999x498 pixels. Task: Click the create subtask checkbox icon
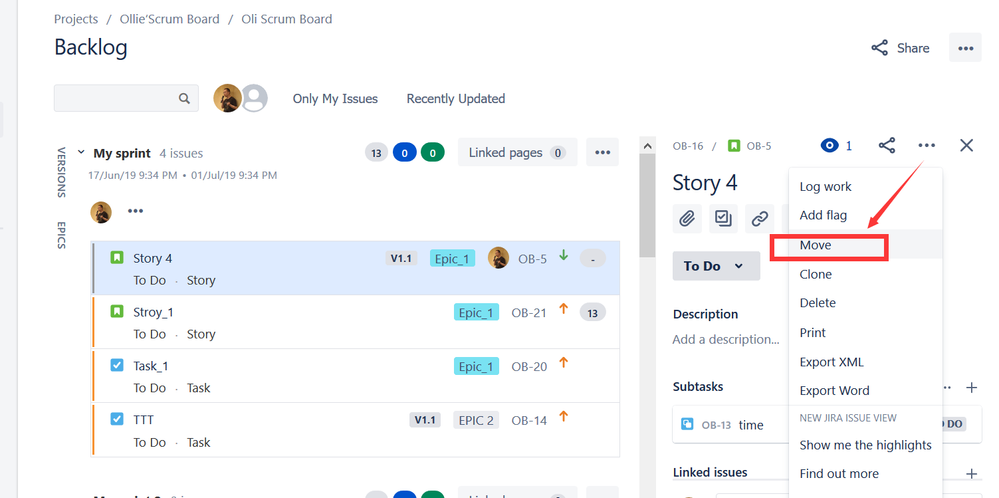722,219
